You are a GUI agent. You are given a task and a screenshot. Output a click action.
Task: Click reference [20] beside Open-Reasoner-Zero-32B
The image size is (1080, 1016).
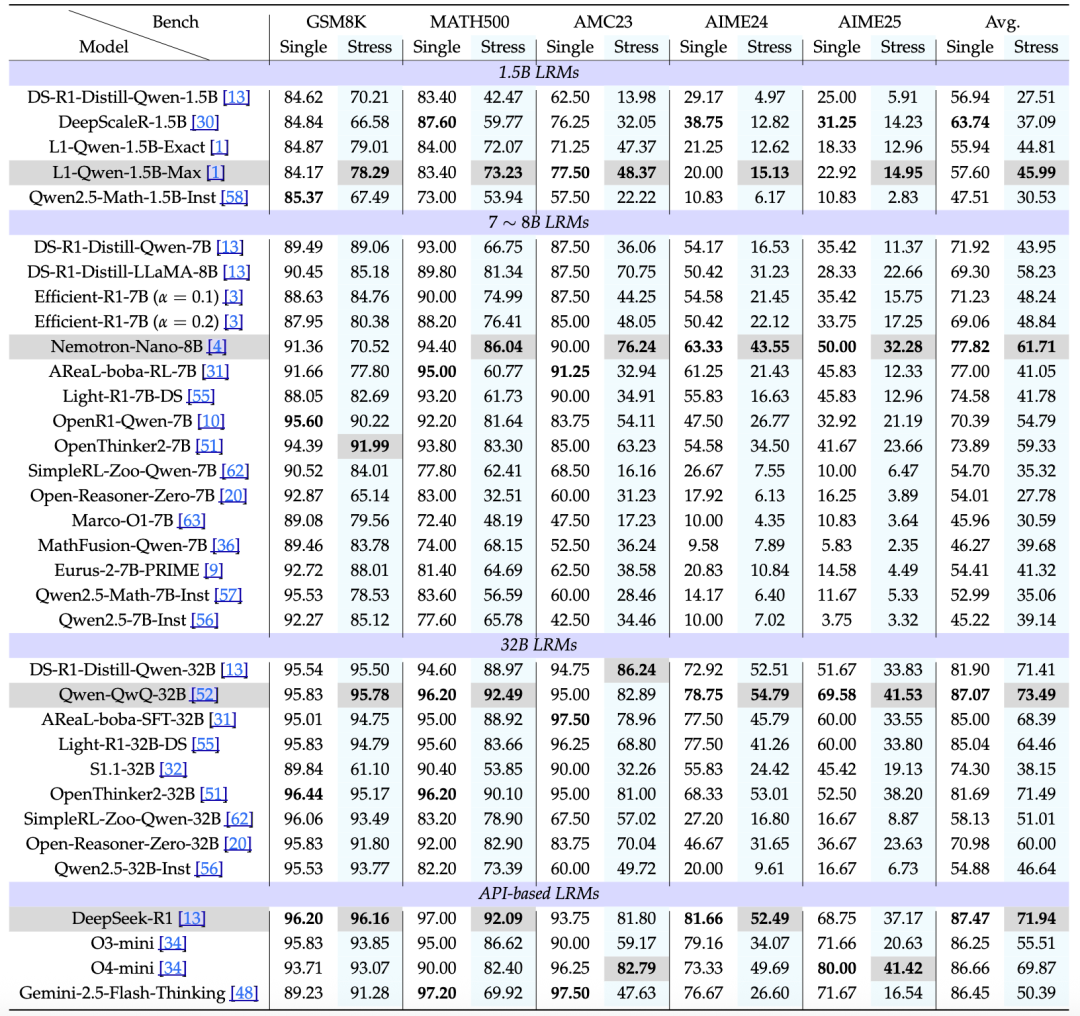tap(238, 843)
